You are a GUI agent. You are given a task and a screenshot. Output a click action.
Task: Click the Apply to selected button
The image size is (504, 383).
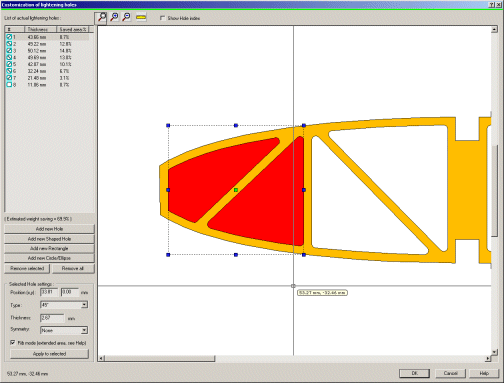tap(49, 354)
